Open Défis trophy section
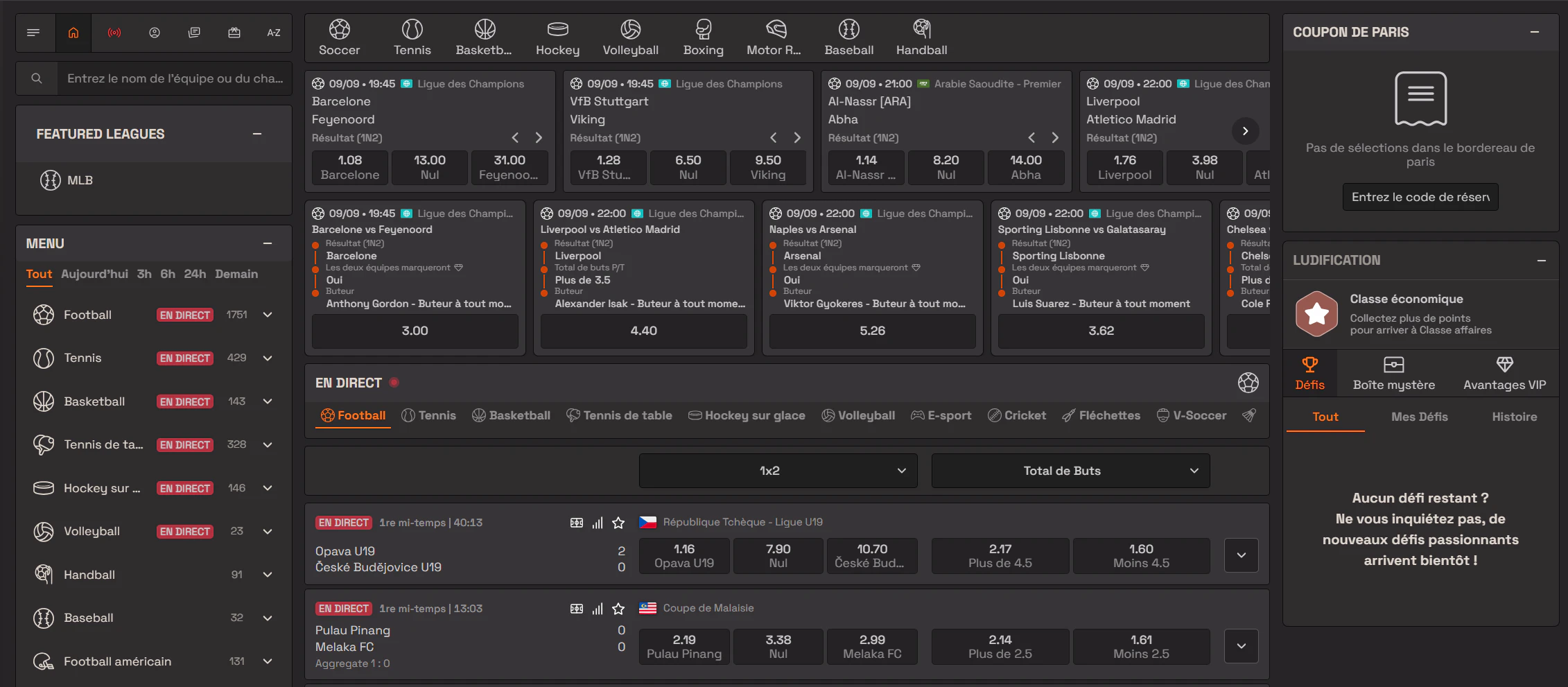 coord(1309,374)
